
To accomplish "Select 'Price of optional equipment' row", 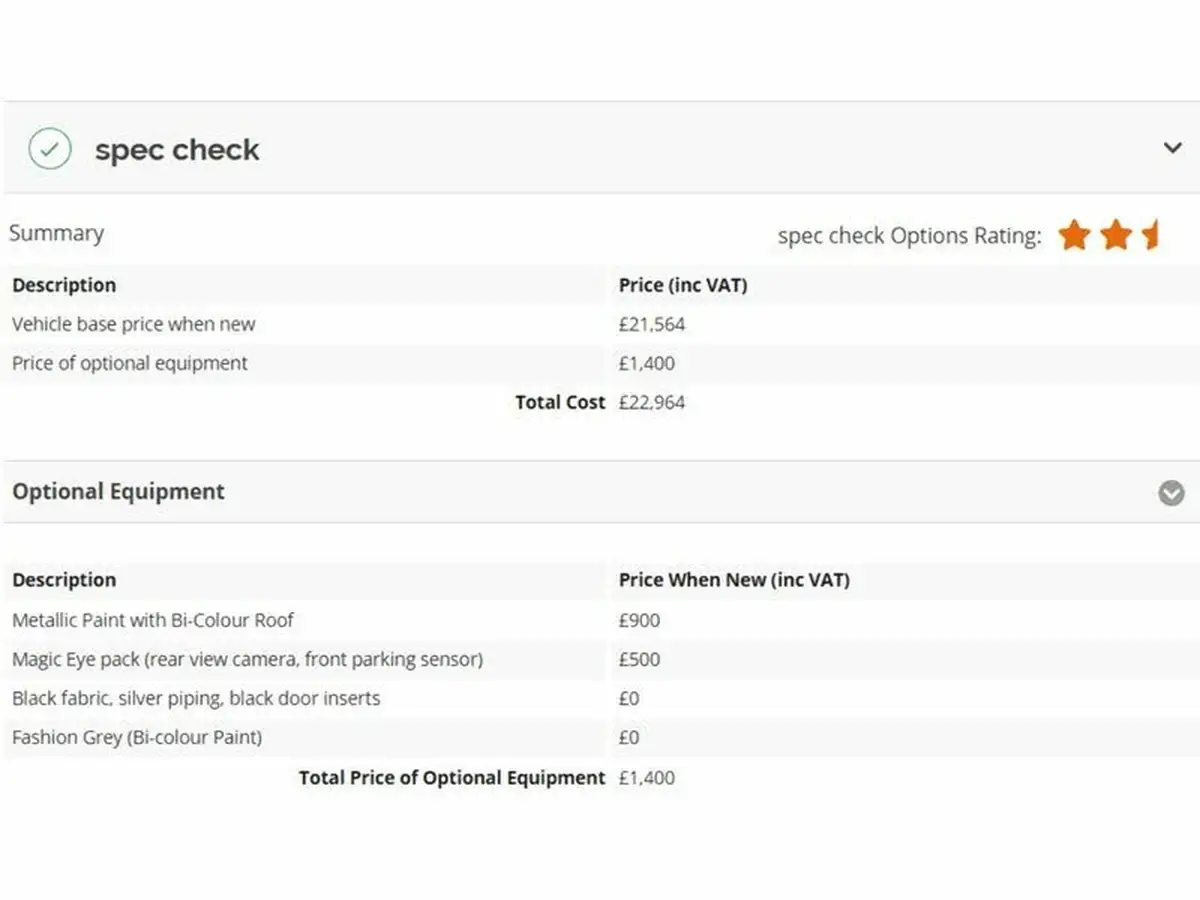I will point(600,363).
